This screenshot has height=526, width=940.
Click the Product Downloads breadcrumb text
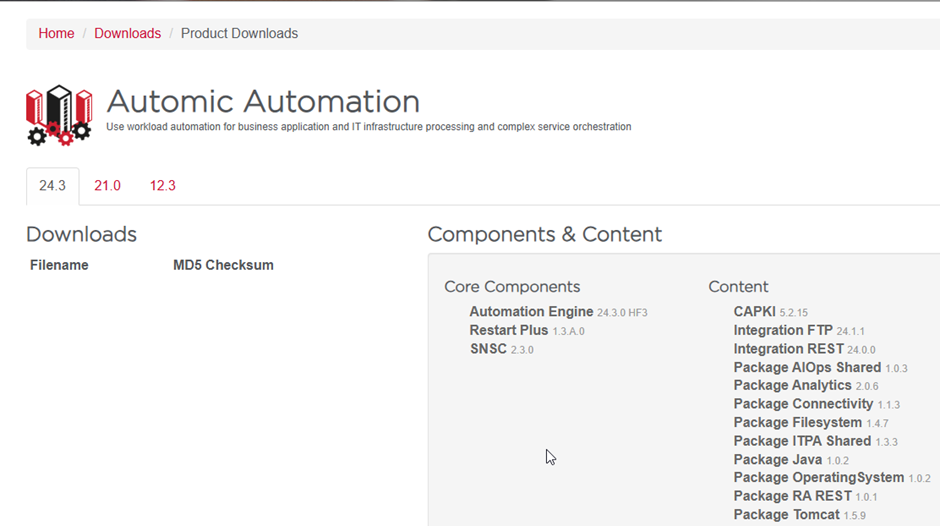pos(239,34)
